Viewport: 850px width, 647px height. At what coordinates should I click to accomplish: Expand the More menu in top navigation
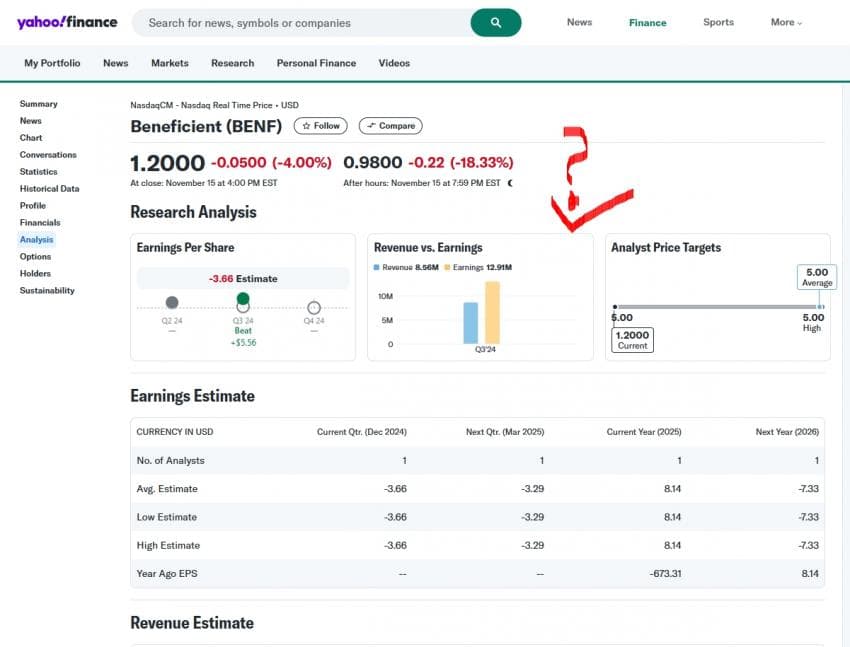click(x=786, y=22)
